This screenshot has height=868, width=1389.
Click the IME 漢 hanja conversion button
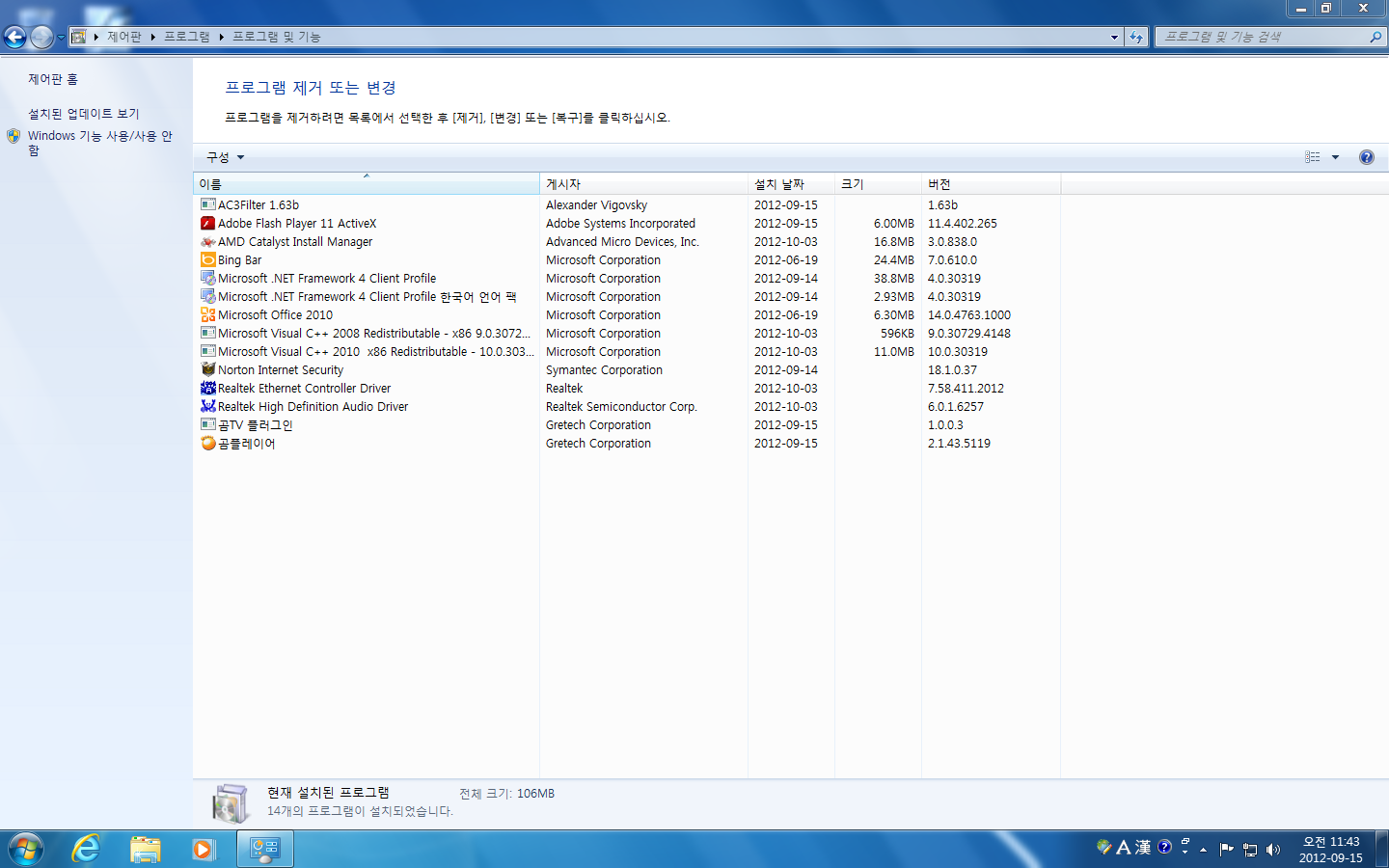1143,848
